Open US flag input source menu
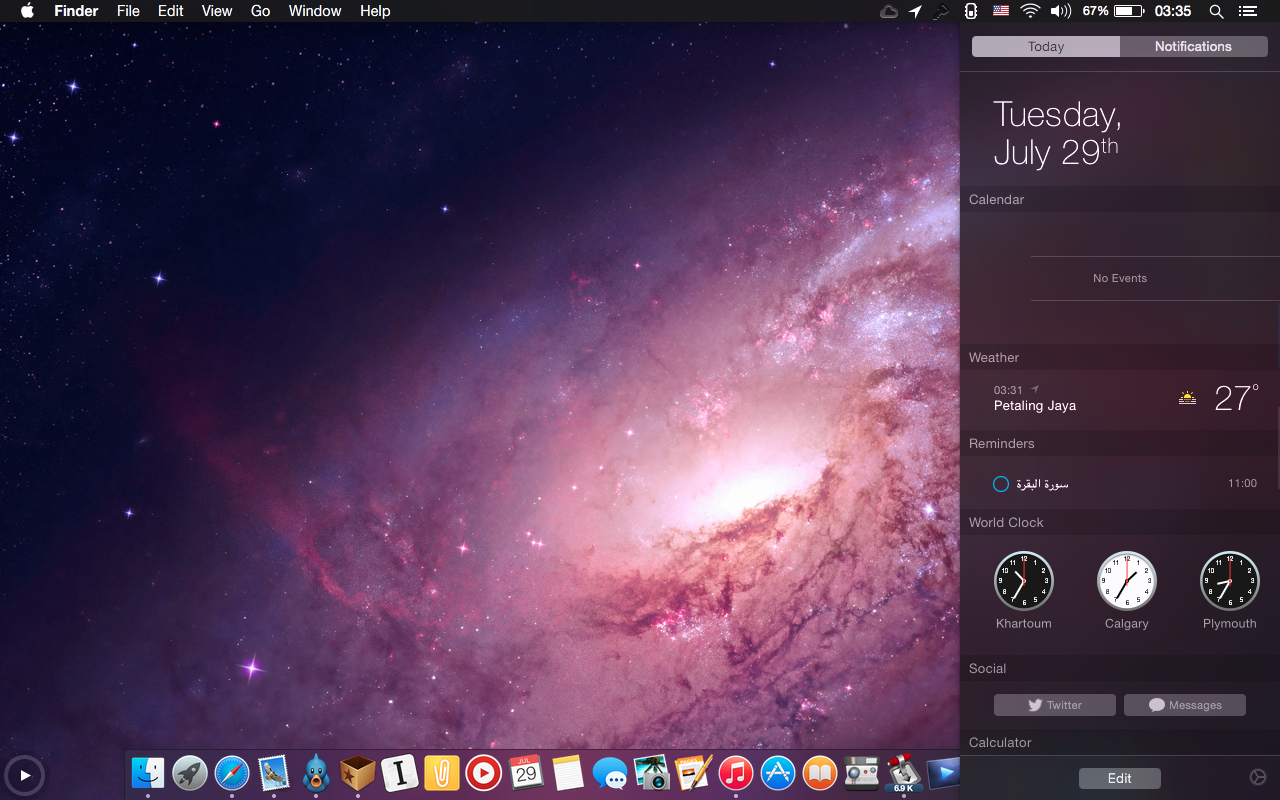Viewport: 1280px width, 800px height. click(1001, 11)
